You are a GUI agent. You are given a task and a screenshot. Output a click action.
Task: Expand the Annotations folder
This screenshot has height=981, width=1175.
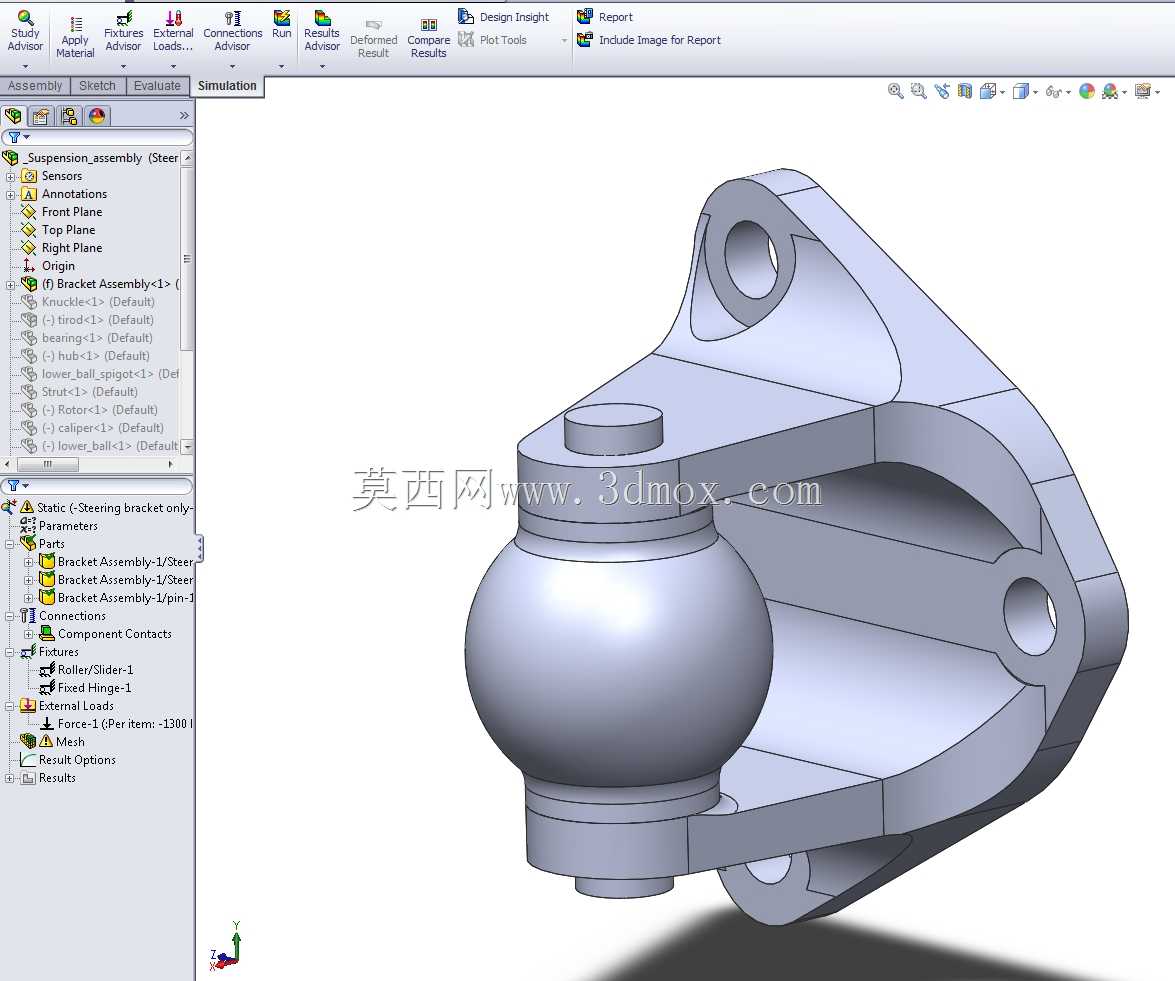10,195
